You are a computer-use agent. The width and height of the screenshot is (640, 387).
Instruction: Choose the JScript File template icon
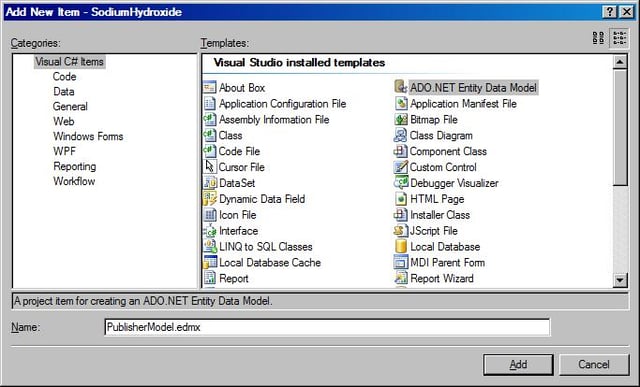(x=401, y=231)
